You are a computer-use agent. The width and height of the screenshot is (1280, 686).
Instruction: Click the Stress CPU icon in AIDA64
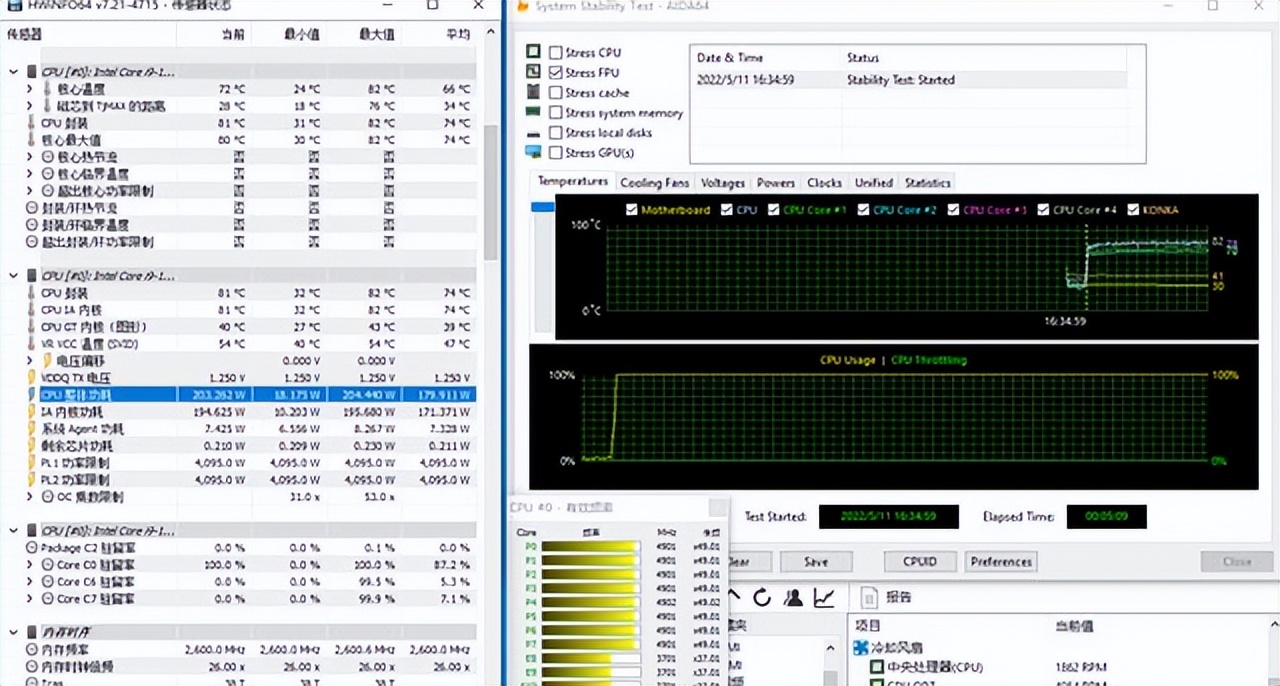tap(532, 52)
